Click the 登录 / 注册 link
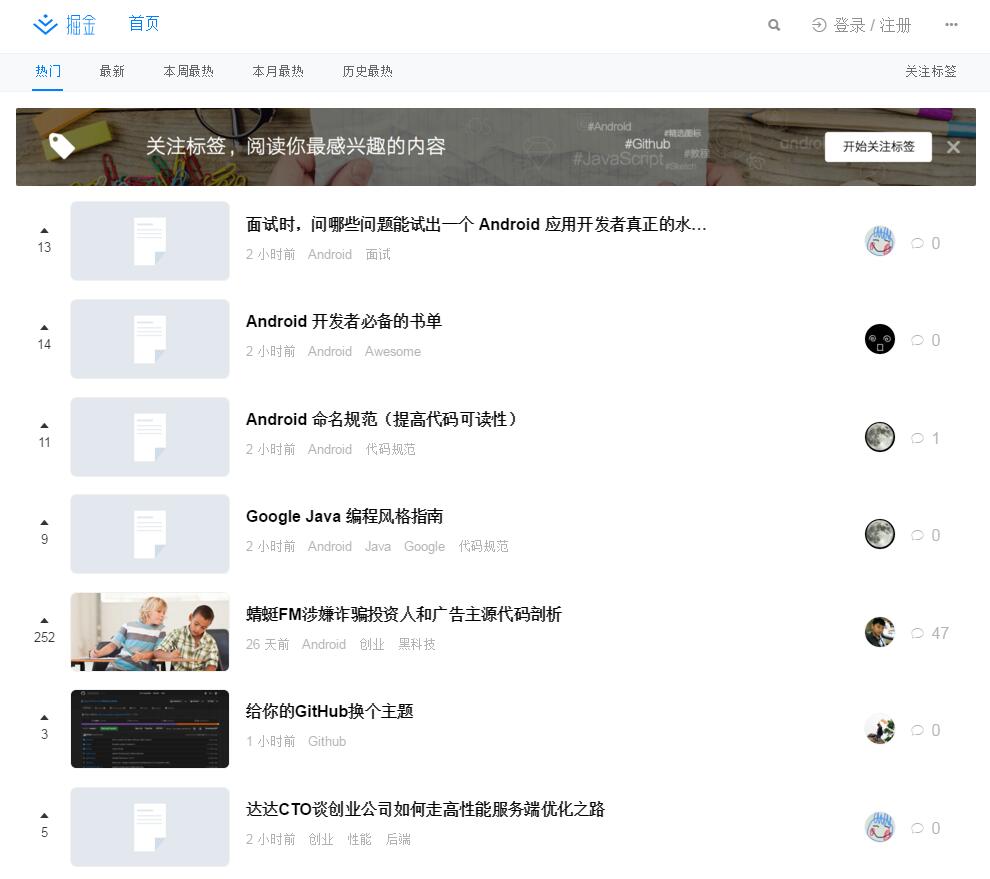 (862, 25)
